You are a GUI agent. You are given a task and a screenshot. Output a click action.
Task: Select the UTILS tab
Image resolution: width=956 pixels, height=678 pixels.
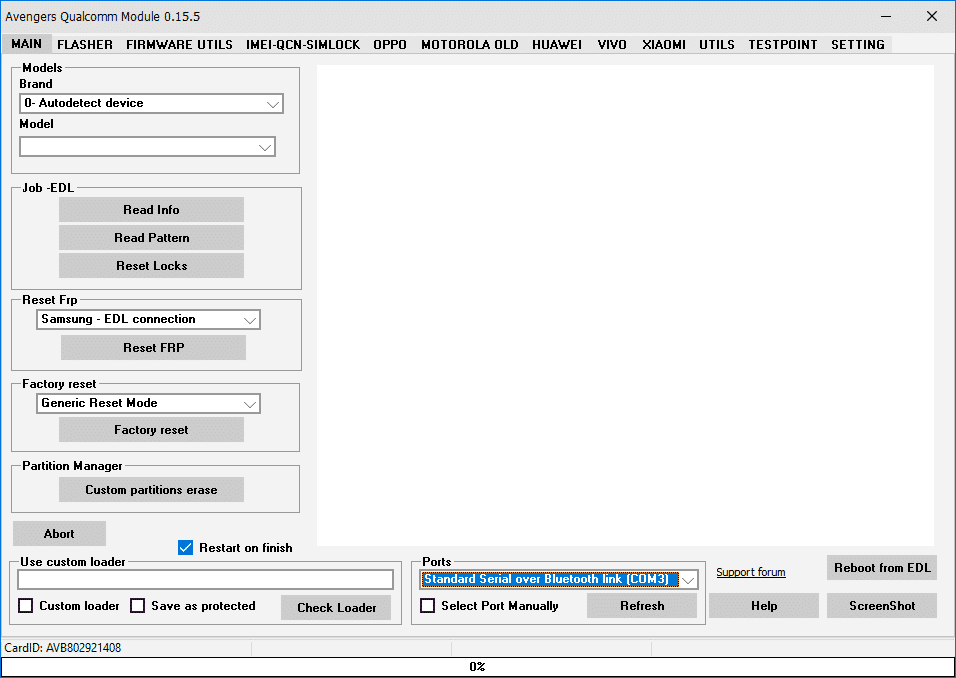coord(716,45)
